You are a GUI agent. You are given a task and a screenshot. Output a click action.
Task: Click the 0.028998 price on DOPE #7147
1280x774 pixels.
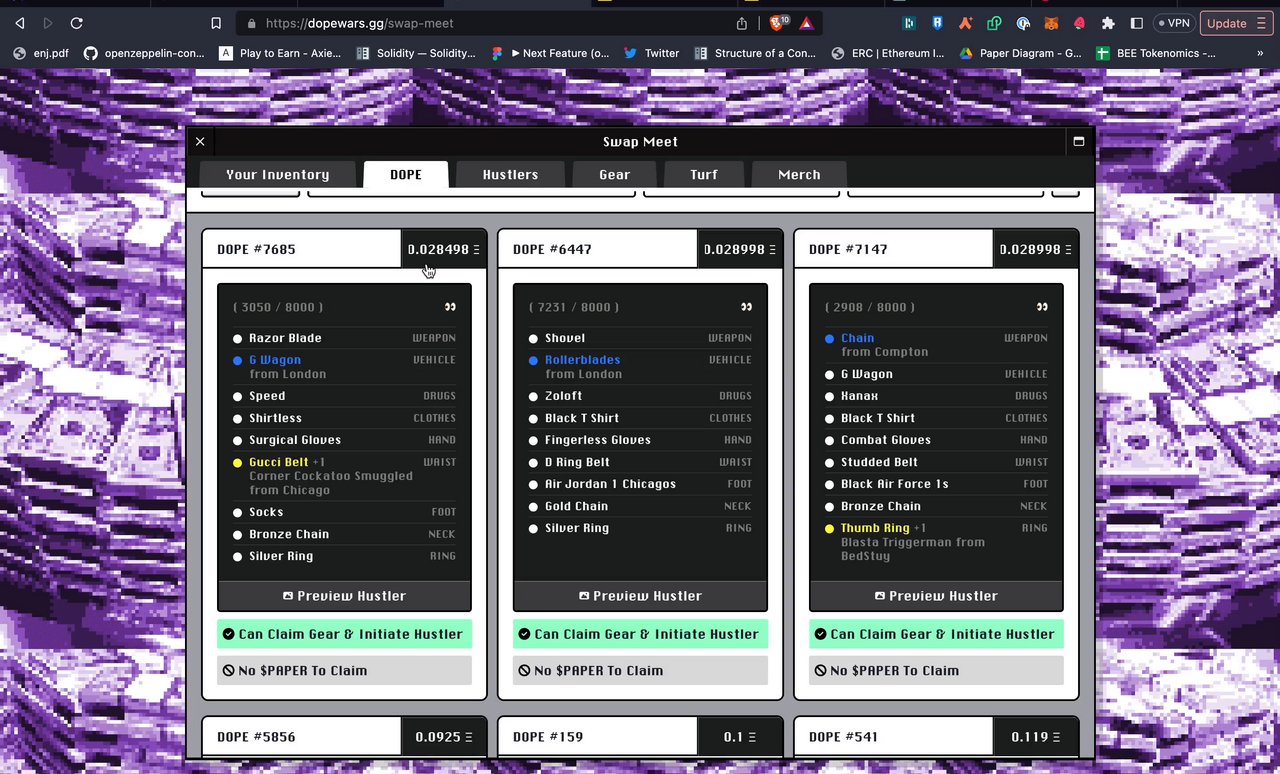tap(1036, 249)
